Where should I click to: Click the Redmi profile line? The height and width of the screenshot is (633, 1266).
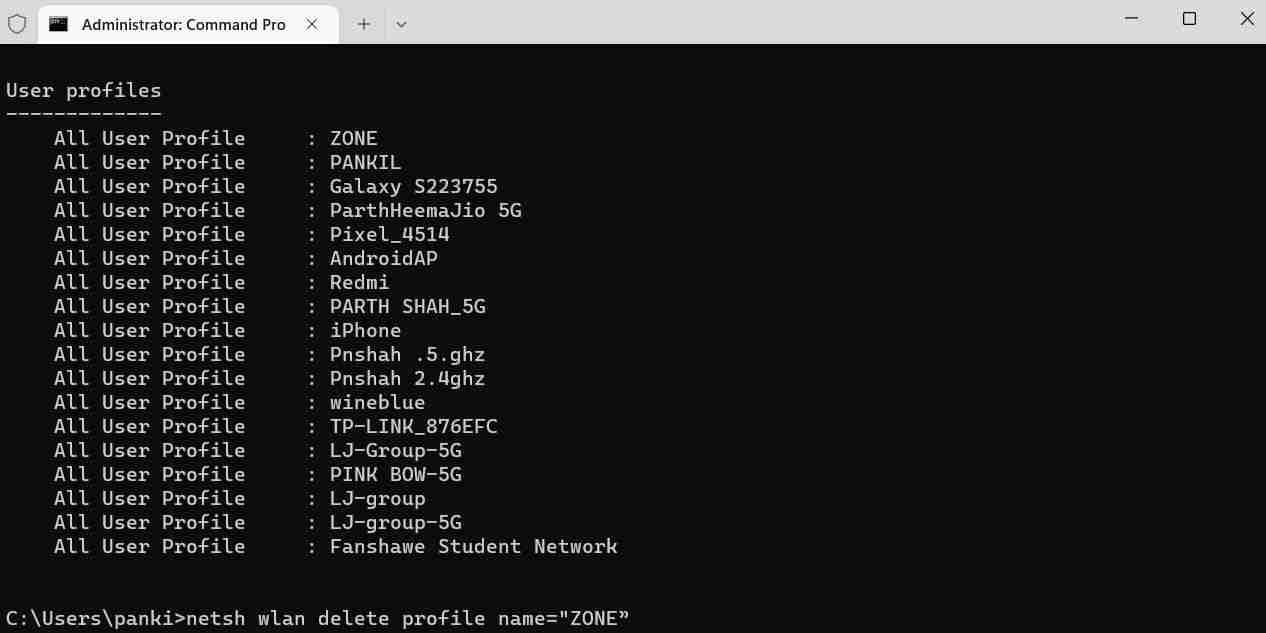[359, 282]
